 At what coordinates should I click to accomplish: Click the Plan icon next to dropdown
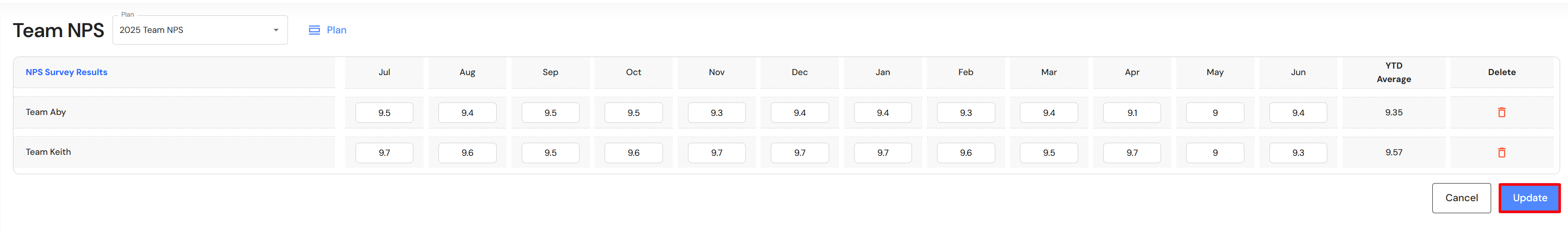pyautogui.click(x=314, y=31)
